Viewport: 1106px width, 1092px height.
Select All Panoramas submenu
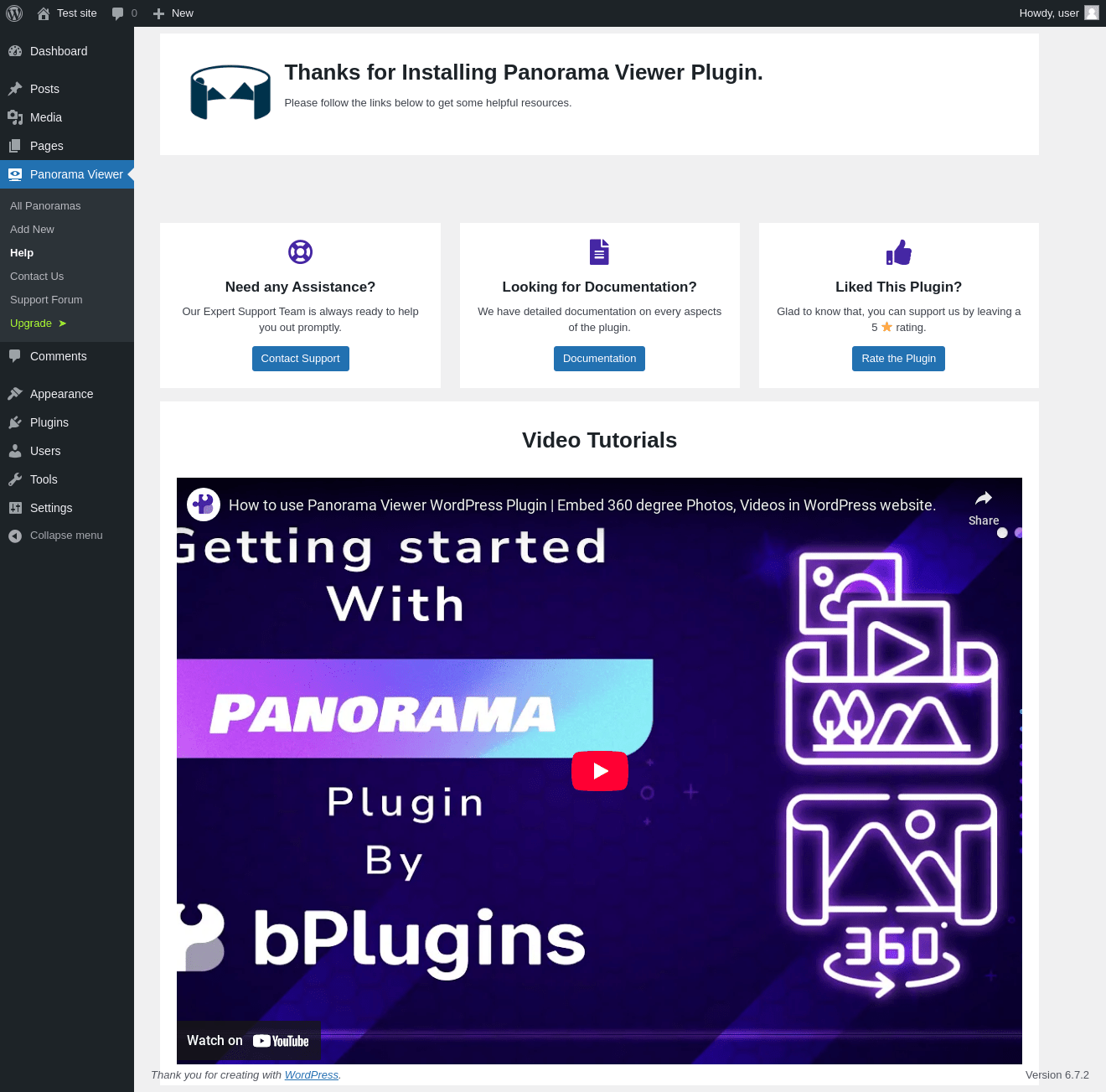[x=45, y=206]
